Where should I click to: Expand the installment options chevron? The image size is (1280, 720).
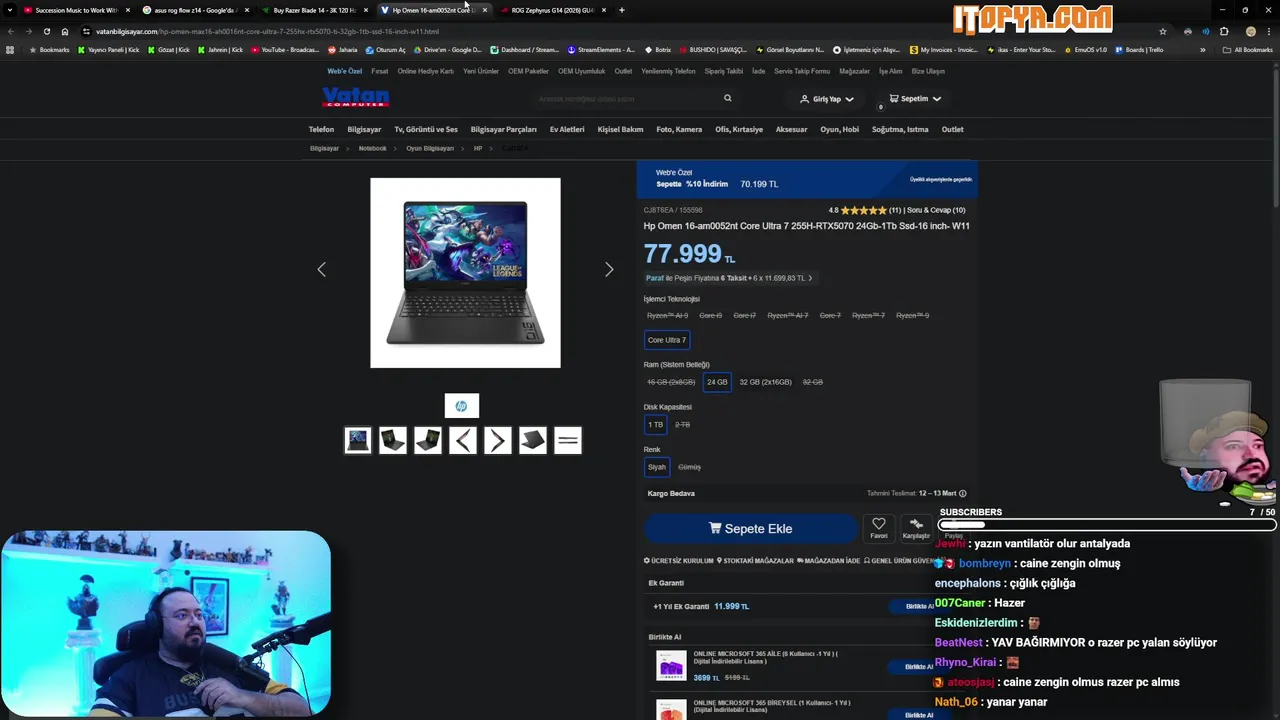[x=810, y=278]
